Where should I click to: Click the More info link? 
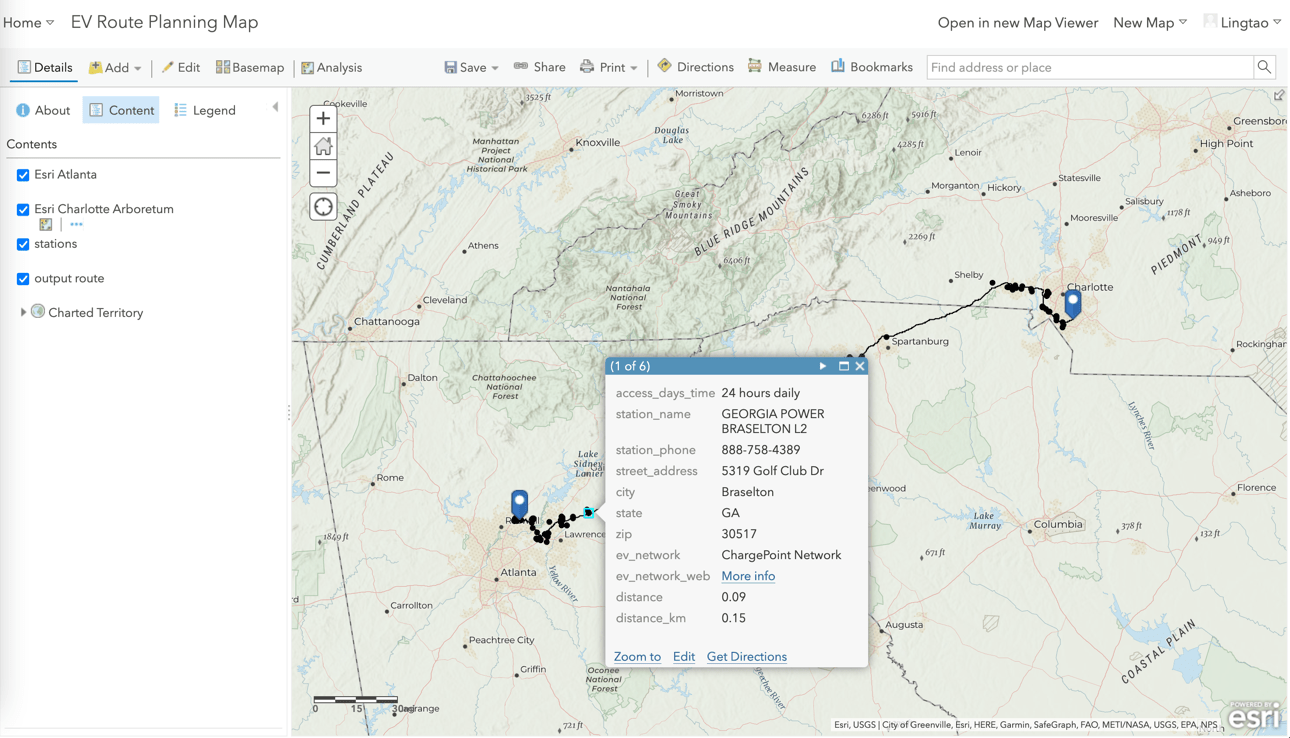click(x=748, y=576)
